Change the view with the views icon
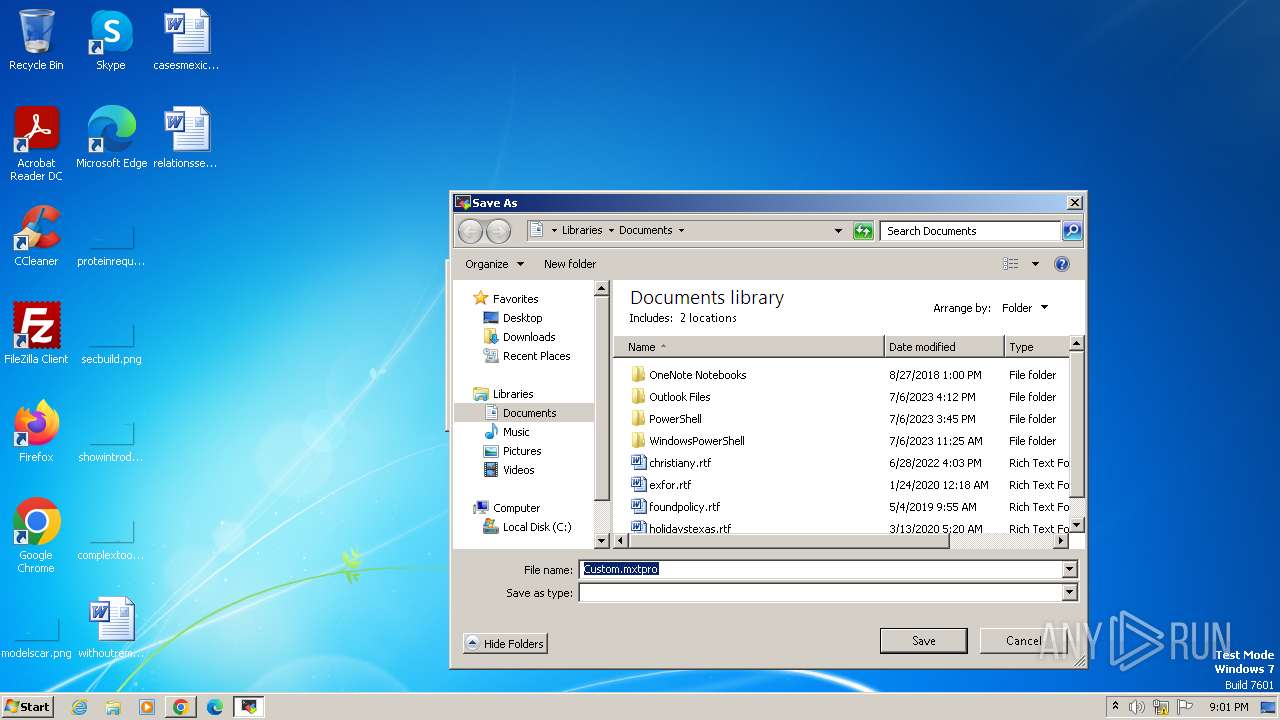1280x720 pixels. [1011, 264]
